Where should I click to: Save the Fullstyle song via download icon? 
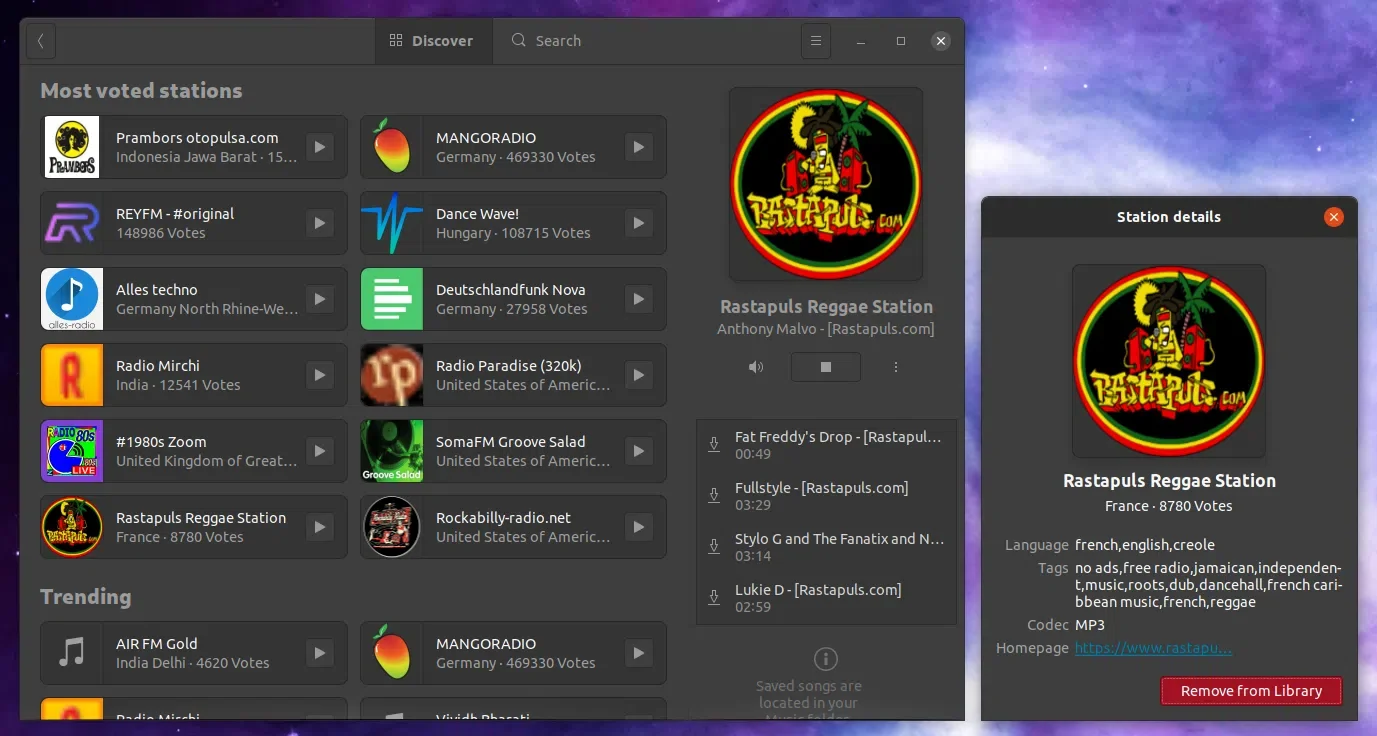(714, 496)
